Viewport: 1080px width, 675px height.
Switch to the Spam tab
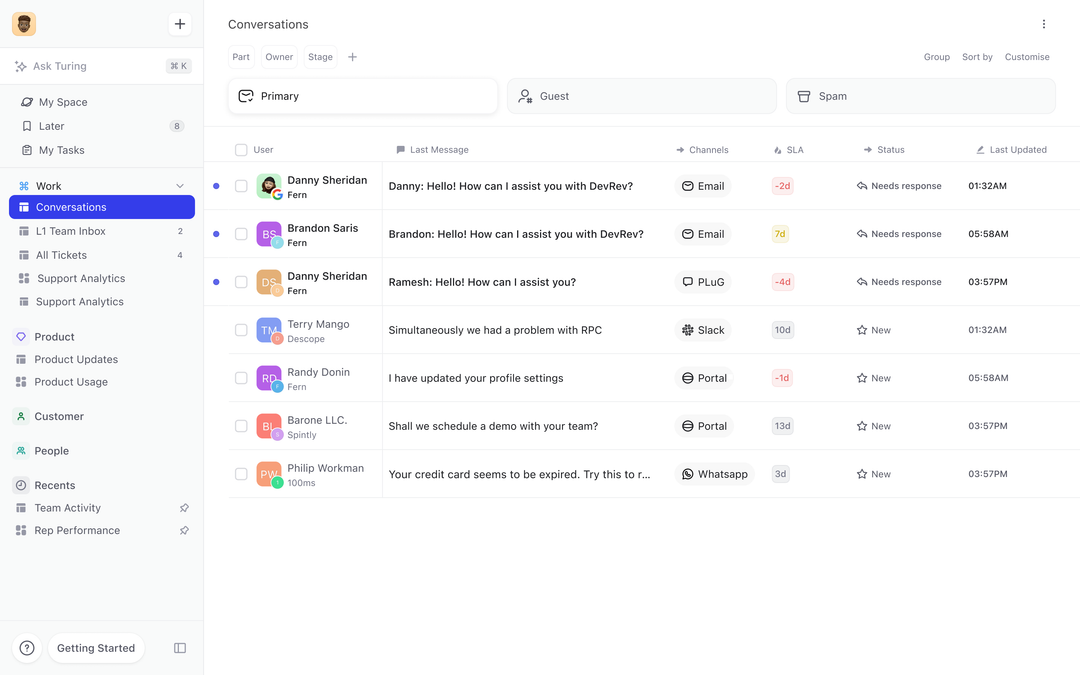(x=920, y=95)
